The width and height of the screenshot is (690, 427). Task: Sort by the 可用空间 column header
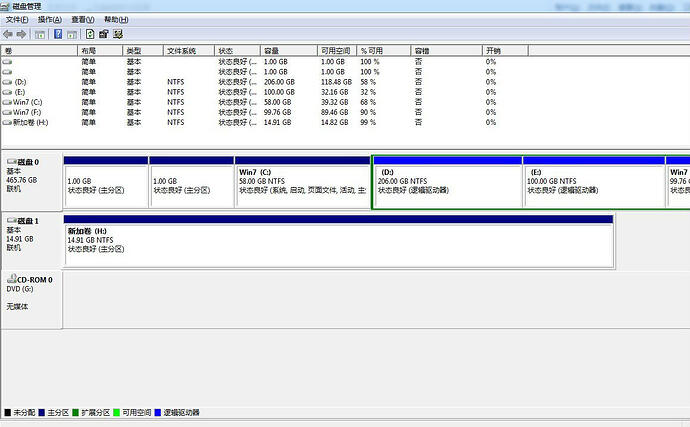pos(337,51)
